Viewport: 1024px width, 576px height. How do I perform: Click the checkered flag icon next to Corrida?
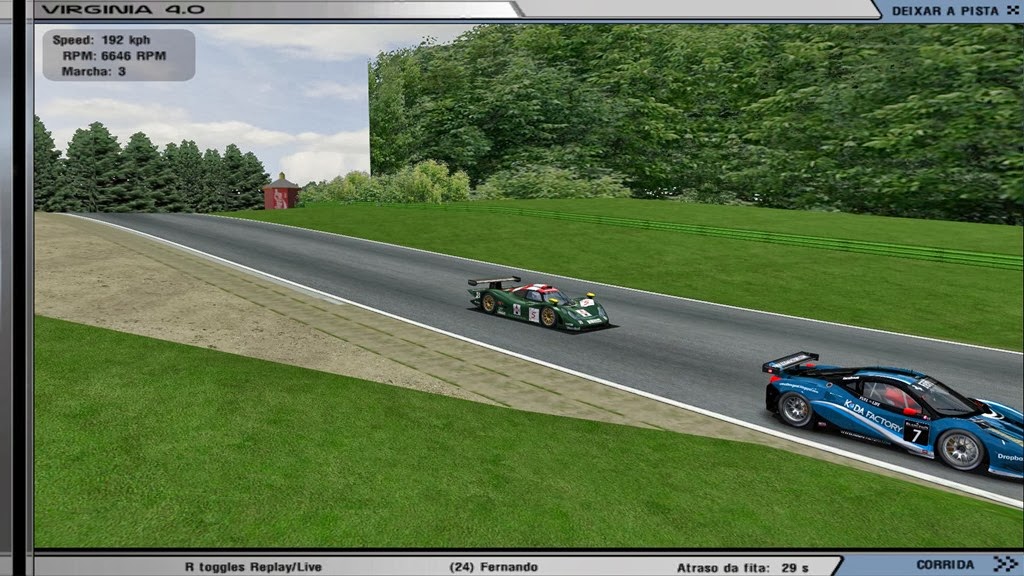(x=1003, y=565)
